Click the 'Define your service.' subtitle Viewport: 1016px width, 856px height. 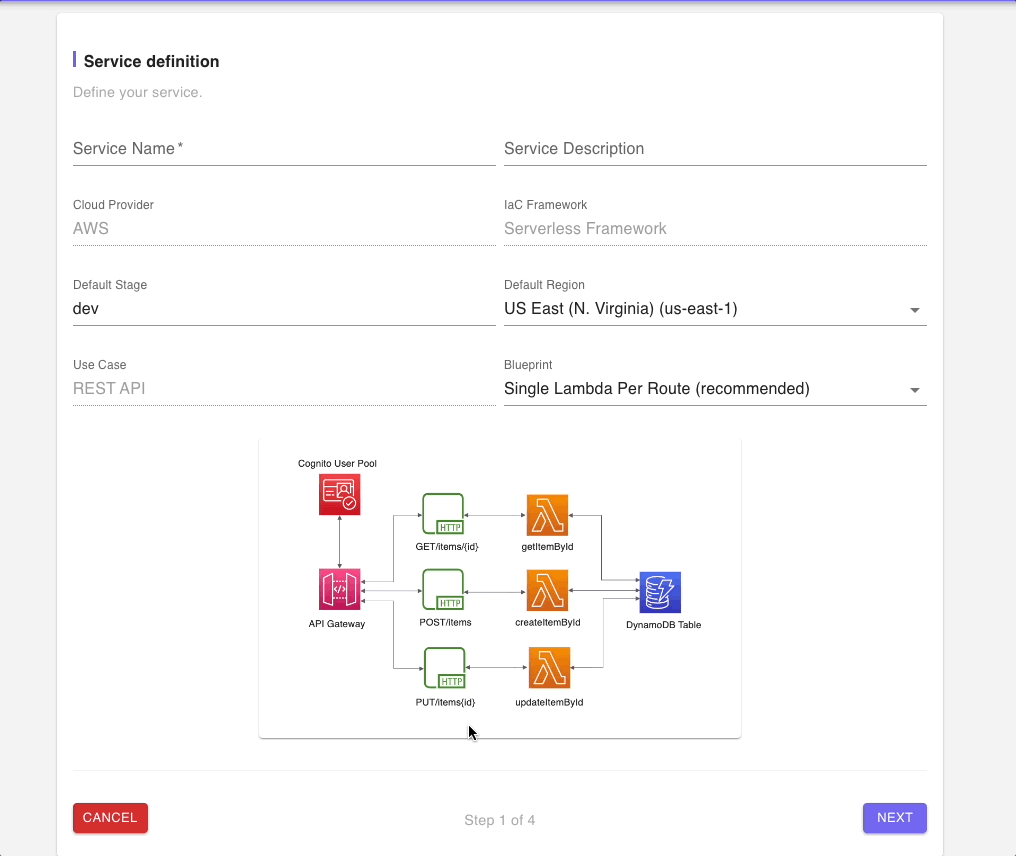tap(137, 92)
